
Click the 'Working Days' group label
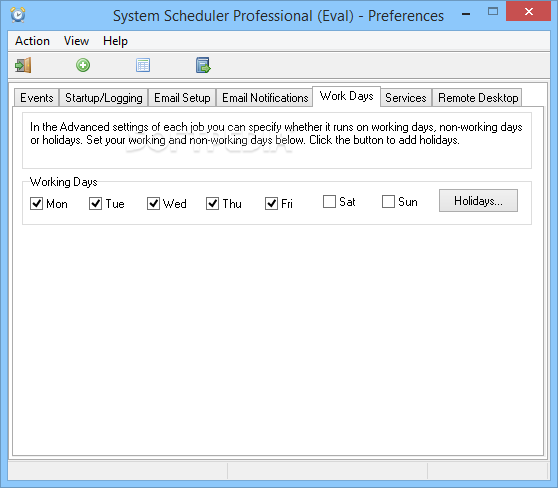[x=64, y=182]
